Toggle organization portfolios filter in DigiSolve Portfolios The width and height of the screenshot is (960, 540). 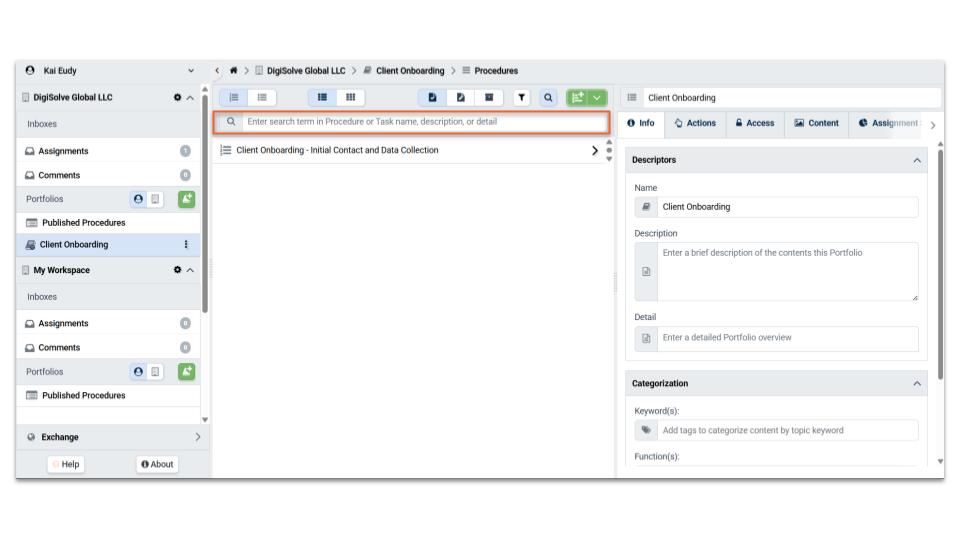pos(156,199)
